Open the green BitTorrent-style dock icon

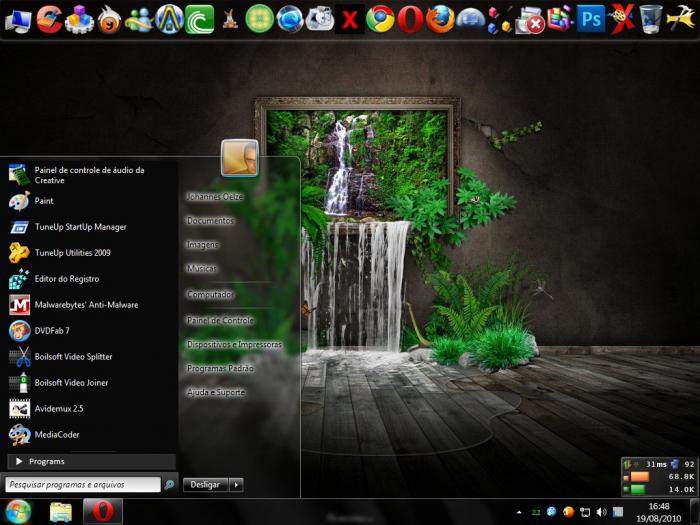point(200,20)
